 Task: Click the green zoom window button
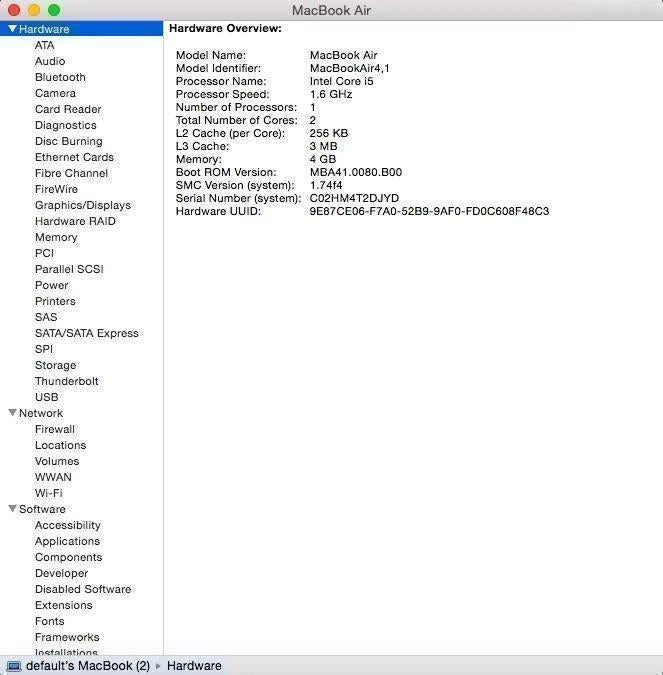(54, 10)
